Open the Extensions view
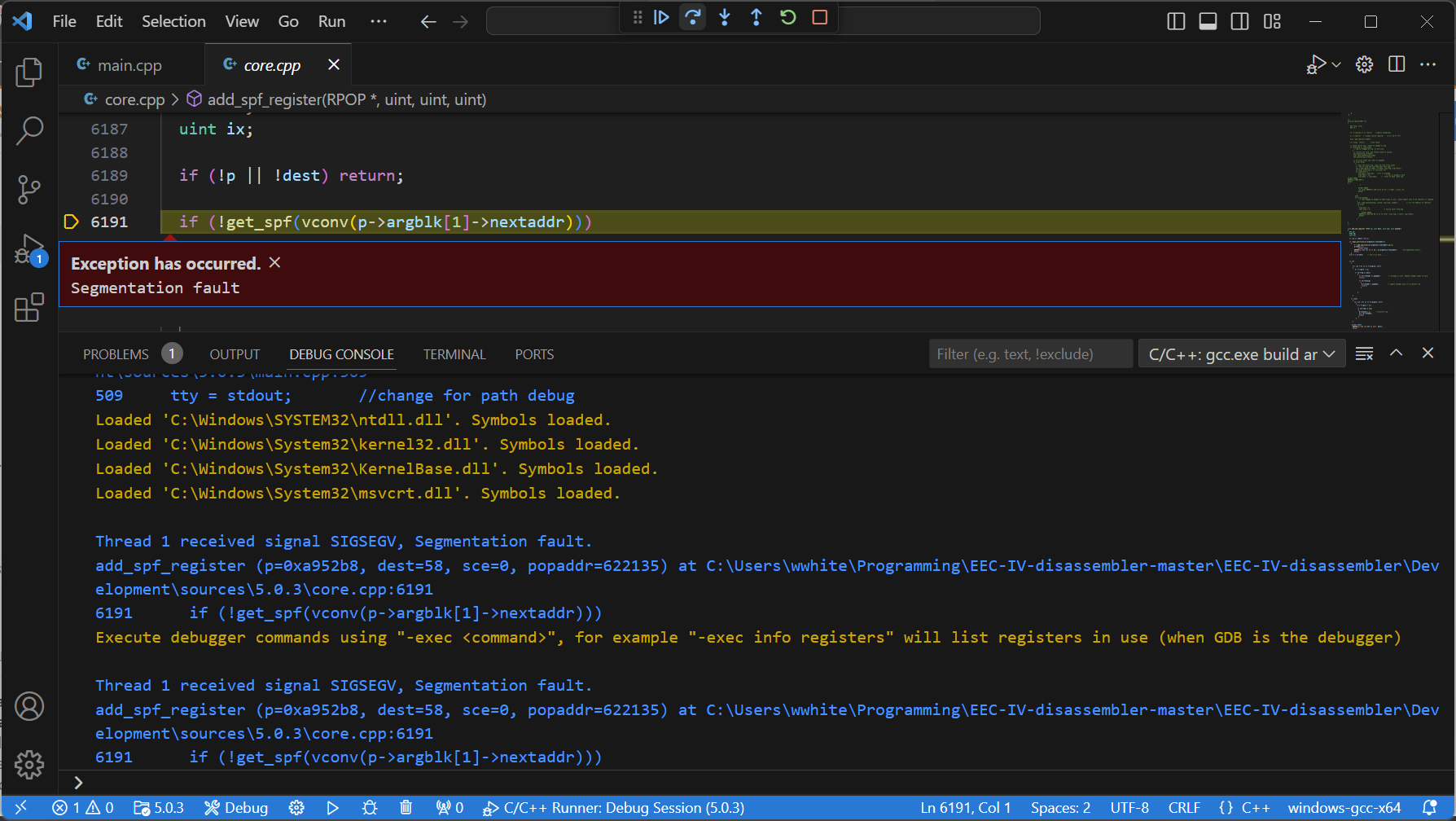 coord(29,308)
